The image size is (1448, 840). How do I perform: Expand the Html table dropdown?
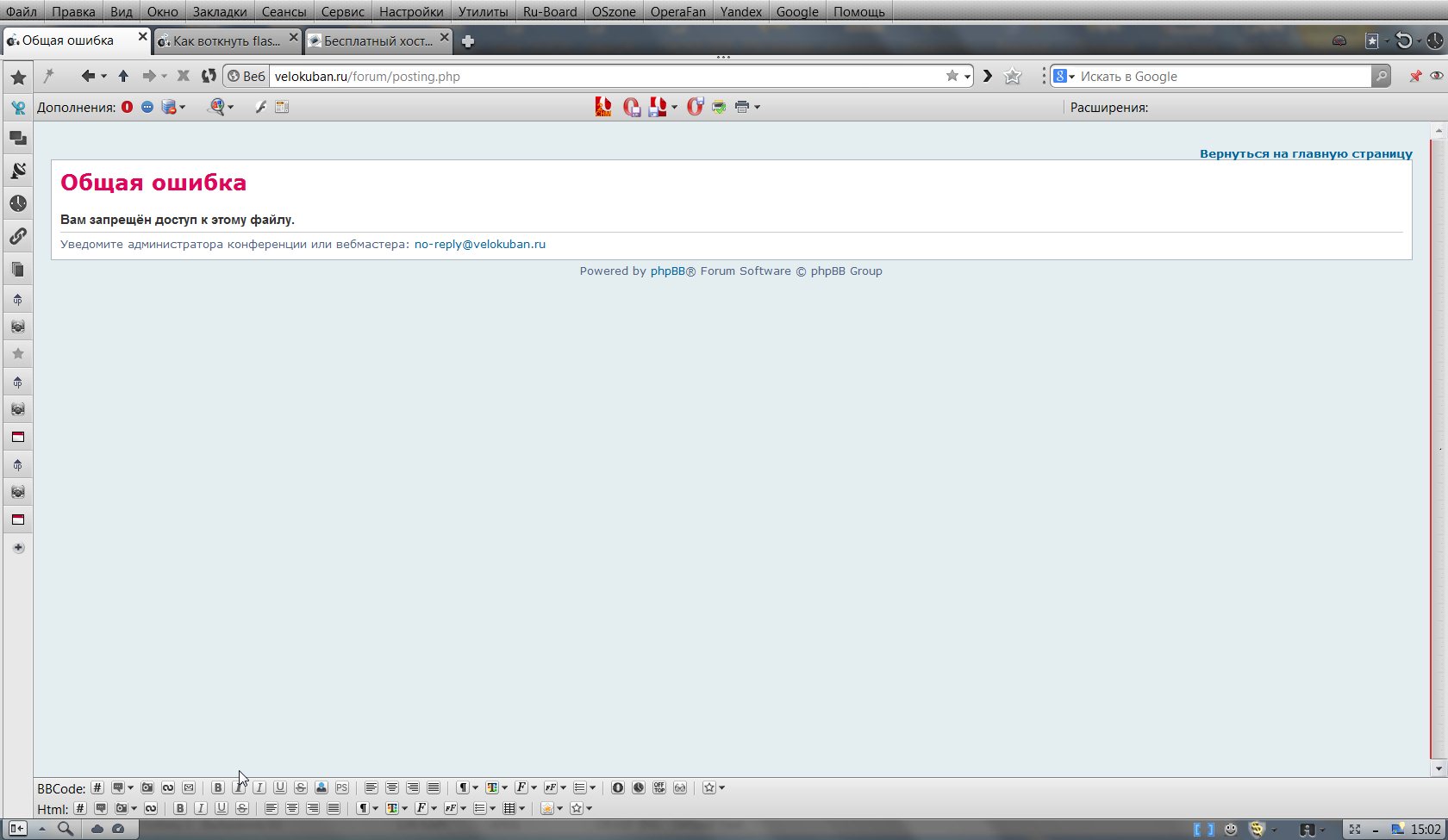click(x=521, y=808)
